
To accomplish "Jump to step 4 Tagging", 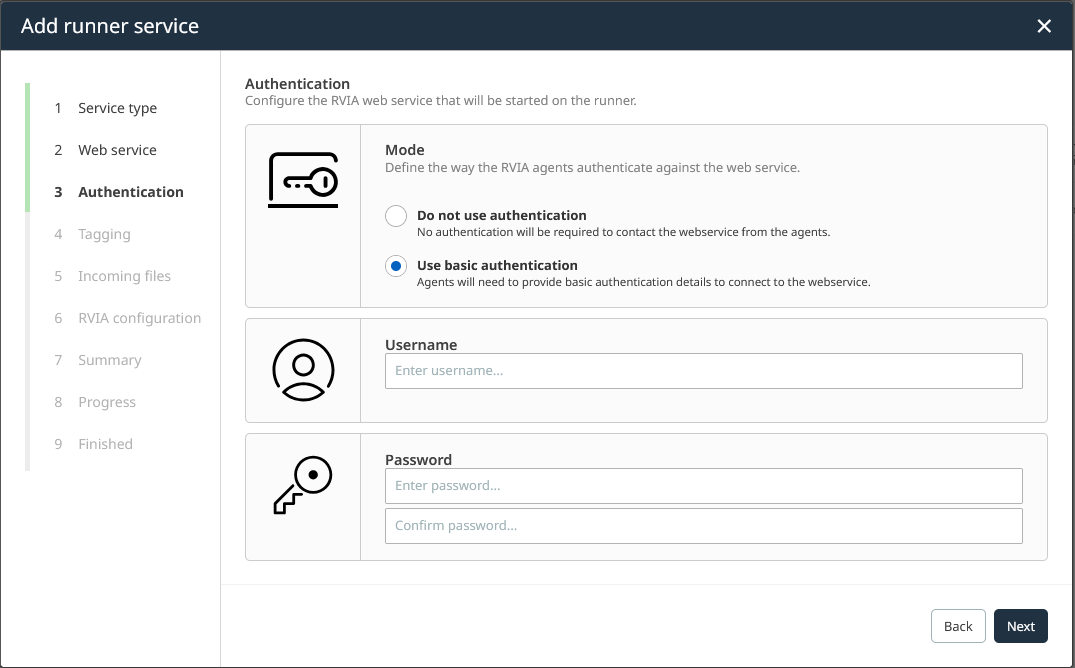I will click(x=104, y=234).
